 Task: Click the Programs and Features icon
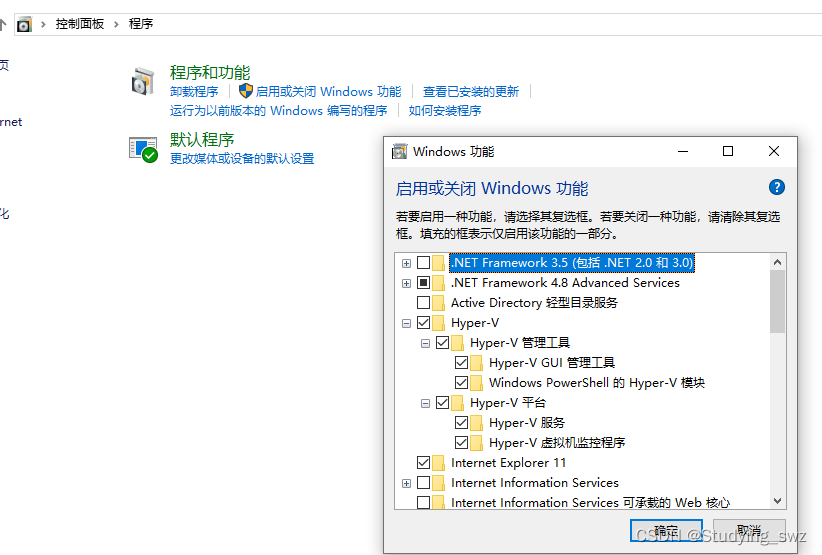click(143, 82)
